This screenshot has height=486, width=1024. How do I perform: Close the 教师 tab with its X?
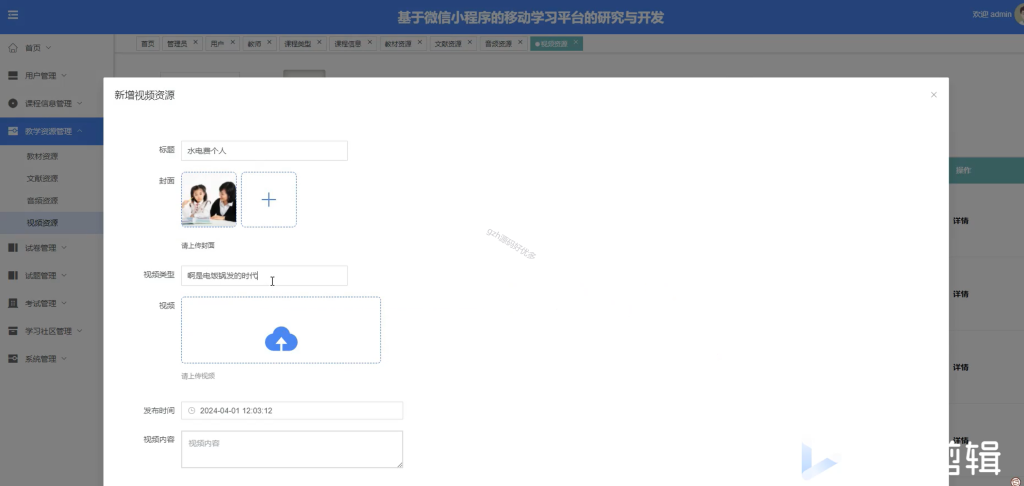(x=270, y=42)
